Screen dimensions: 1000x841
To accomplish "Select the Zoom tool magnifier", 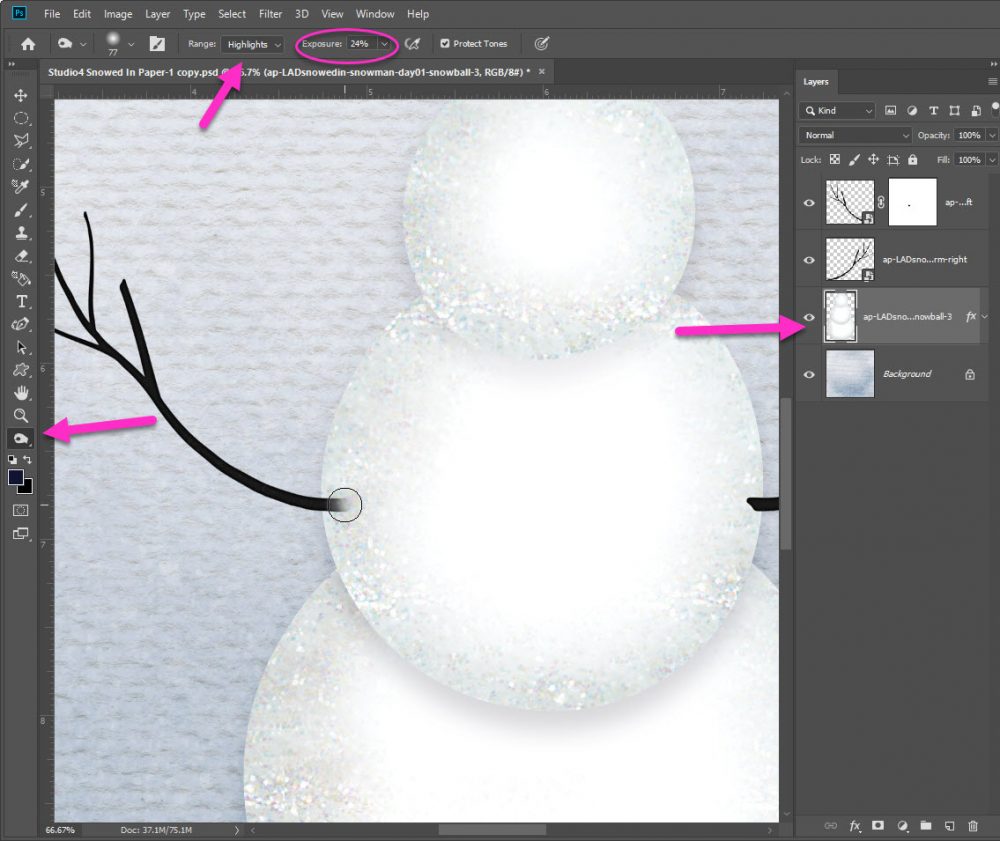I will click(x=20, y=415).
